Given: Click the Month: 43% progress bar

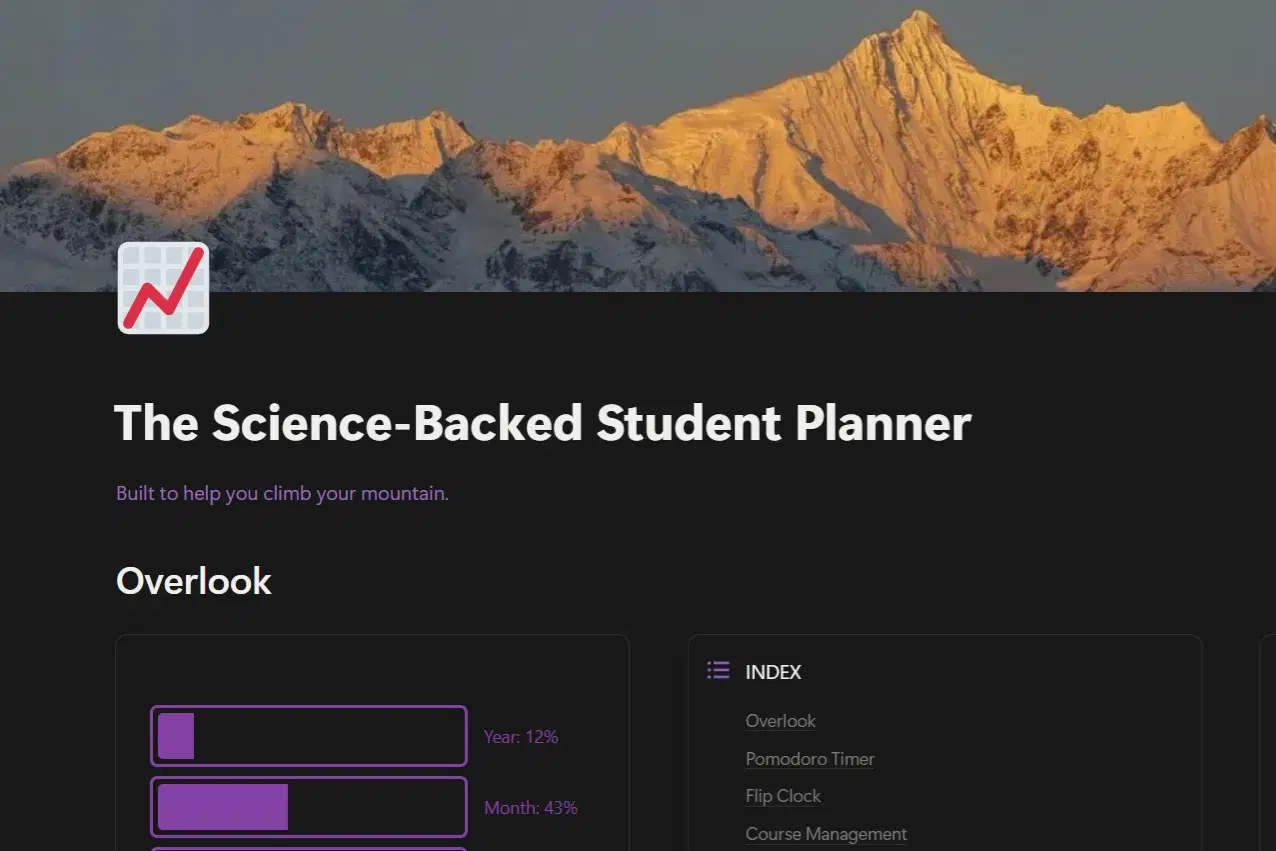Looking at the screenshot, I should coord(308,806).
